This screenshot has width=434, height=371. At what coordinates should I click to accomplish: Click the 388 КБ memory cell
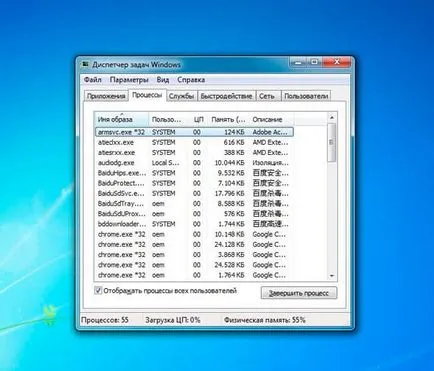[x=234, y=153]
